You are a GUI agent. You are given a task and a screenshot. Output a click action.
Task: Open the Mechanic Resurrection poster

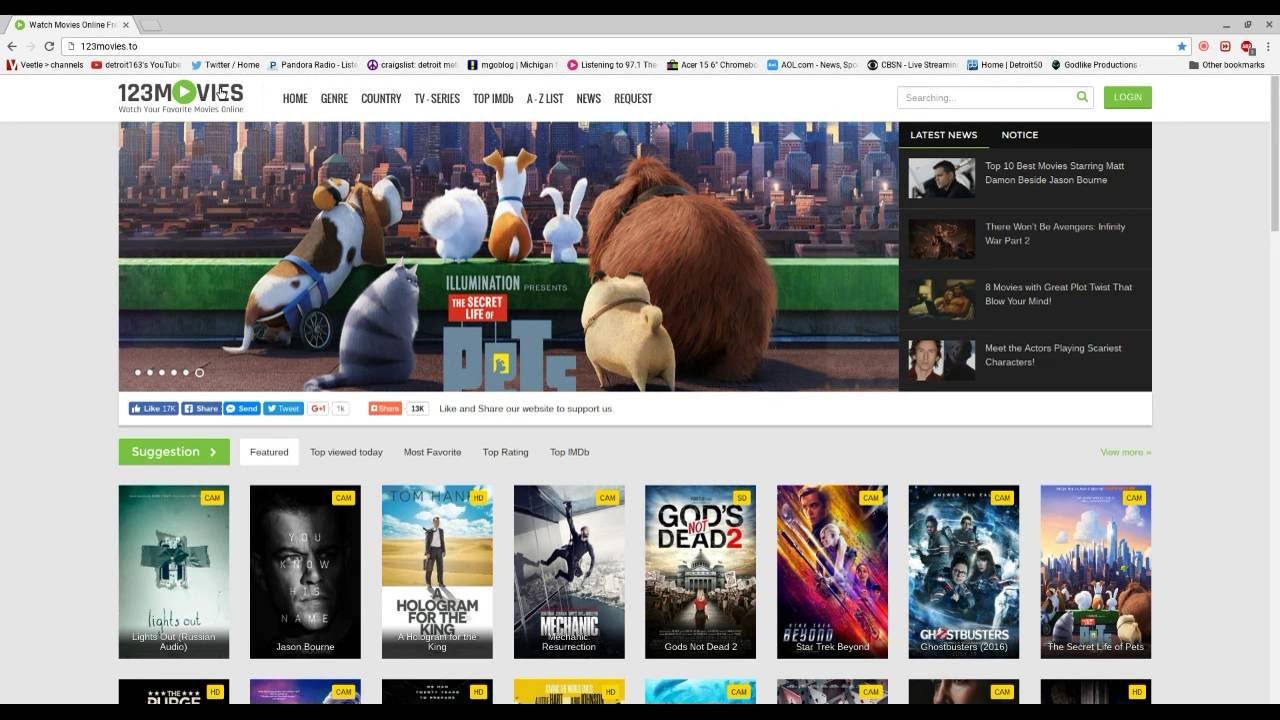coord(569,572)
